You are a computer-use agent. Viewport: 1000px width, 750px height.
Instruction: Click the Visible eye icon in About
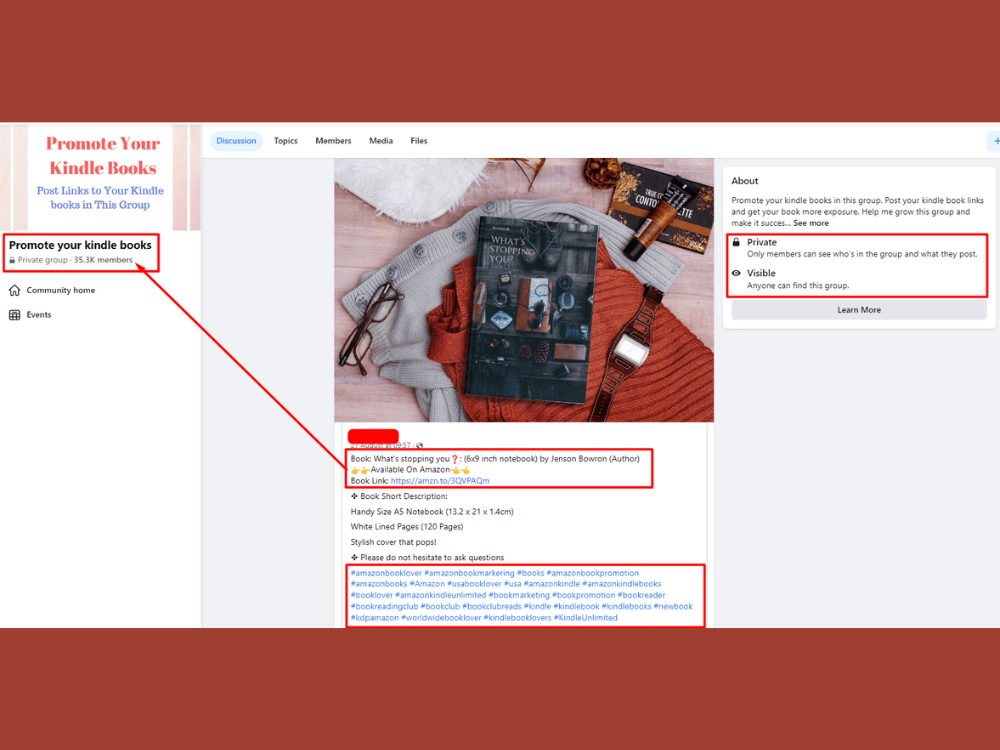point(736,273)
